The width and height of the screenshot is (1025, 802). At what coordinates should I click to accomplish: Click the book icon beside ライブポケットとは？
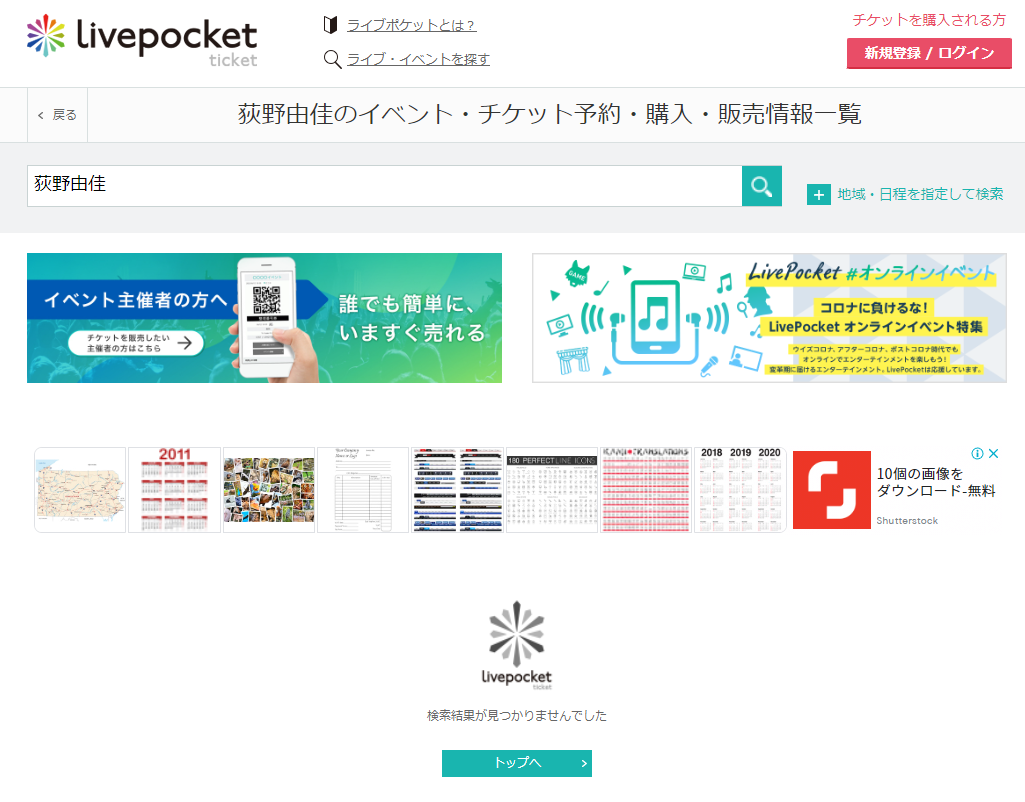click(331, 25)
